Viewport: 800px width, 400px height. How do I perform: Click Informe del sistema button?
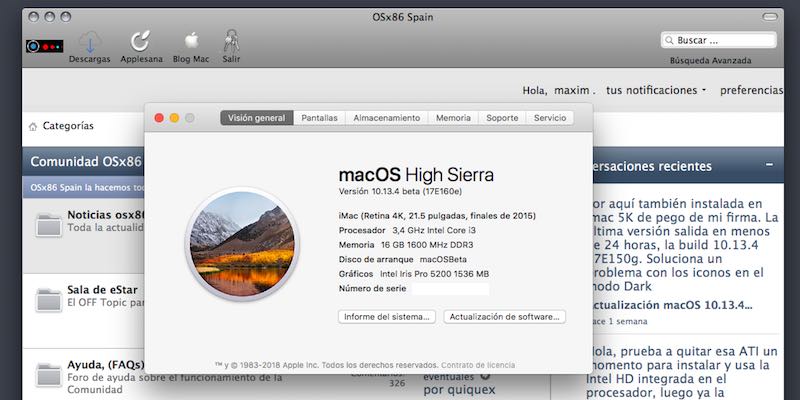[x=387, y=317]
